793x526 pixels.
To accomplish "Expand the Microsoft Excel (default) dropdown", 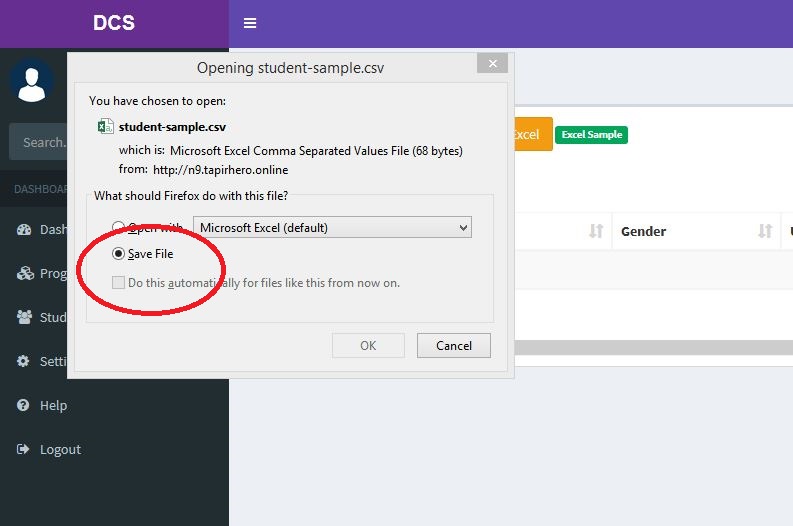I will (332, 228).
